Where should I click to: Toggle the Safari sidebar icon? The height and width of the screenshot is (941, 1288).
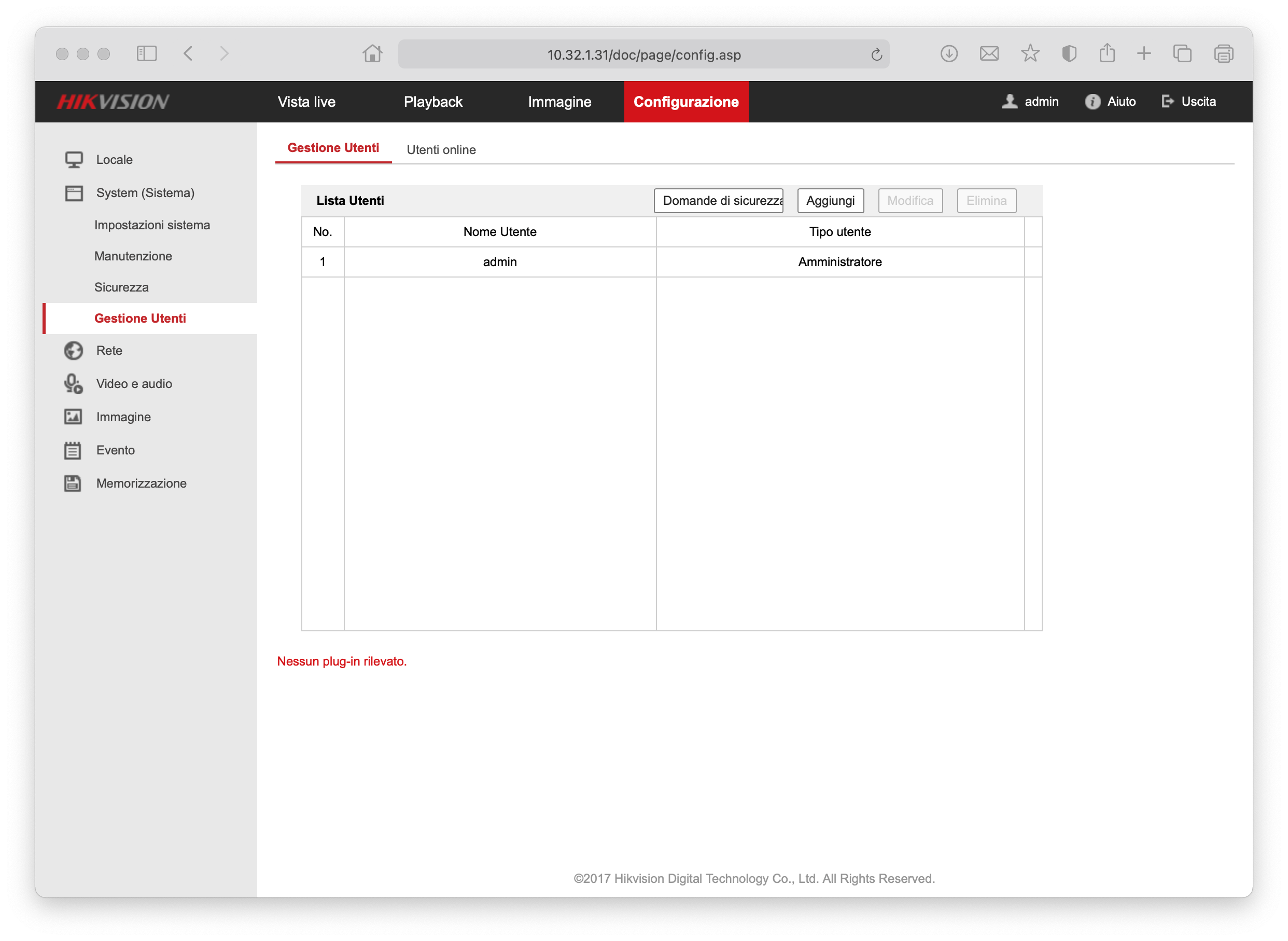pyautogui.click(x=146, y=53)
